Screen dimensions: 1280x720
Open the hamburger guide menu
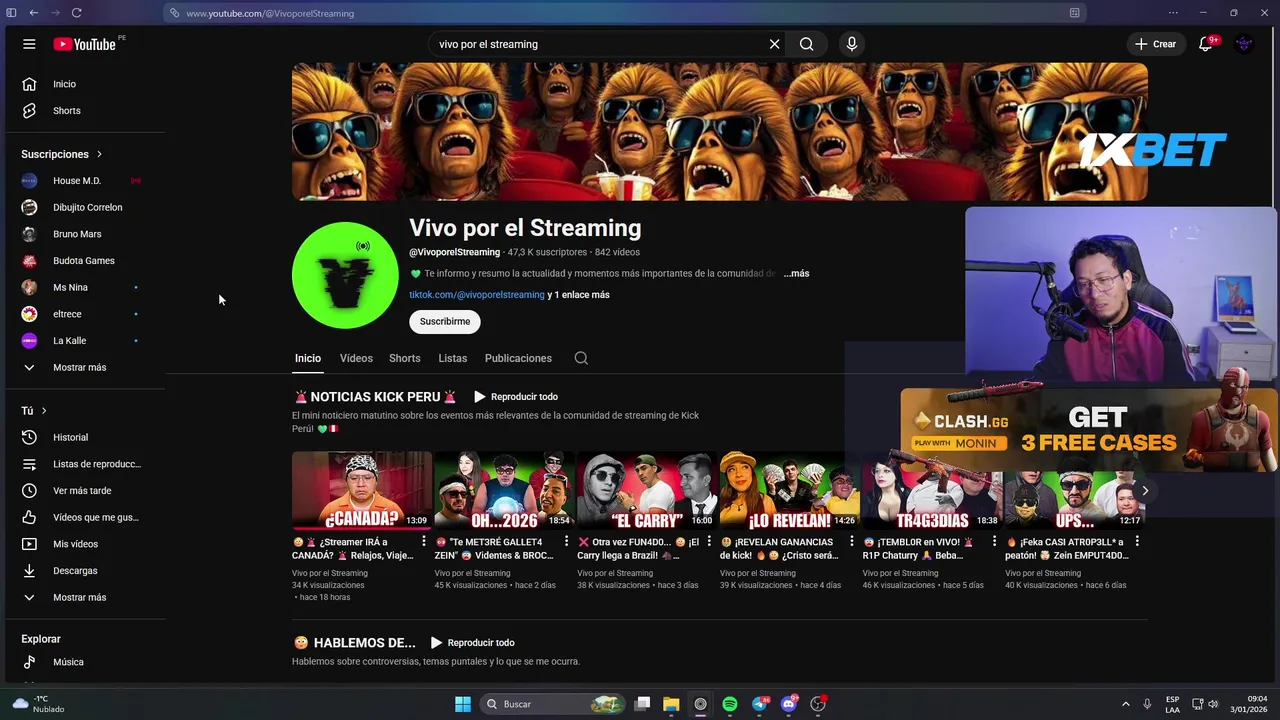(29, 44)
